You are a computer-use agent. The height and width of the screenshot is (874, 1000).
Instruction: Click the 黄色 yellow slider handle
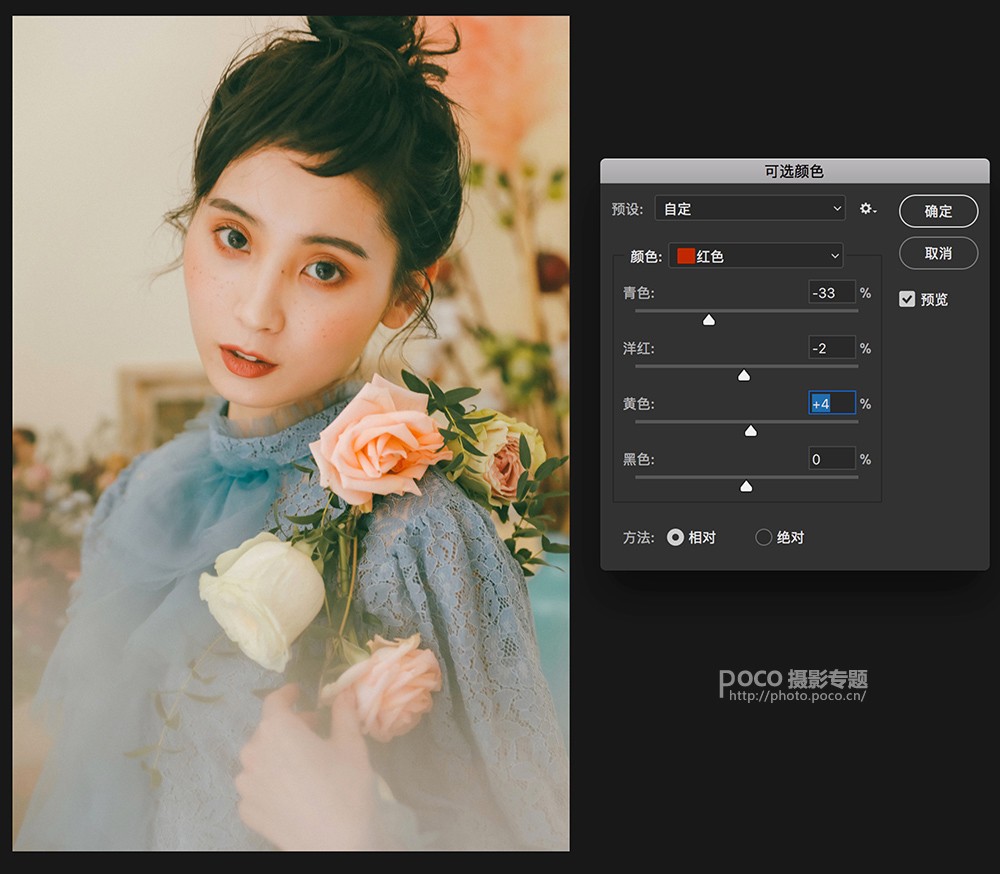[x=751, y=431]
